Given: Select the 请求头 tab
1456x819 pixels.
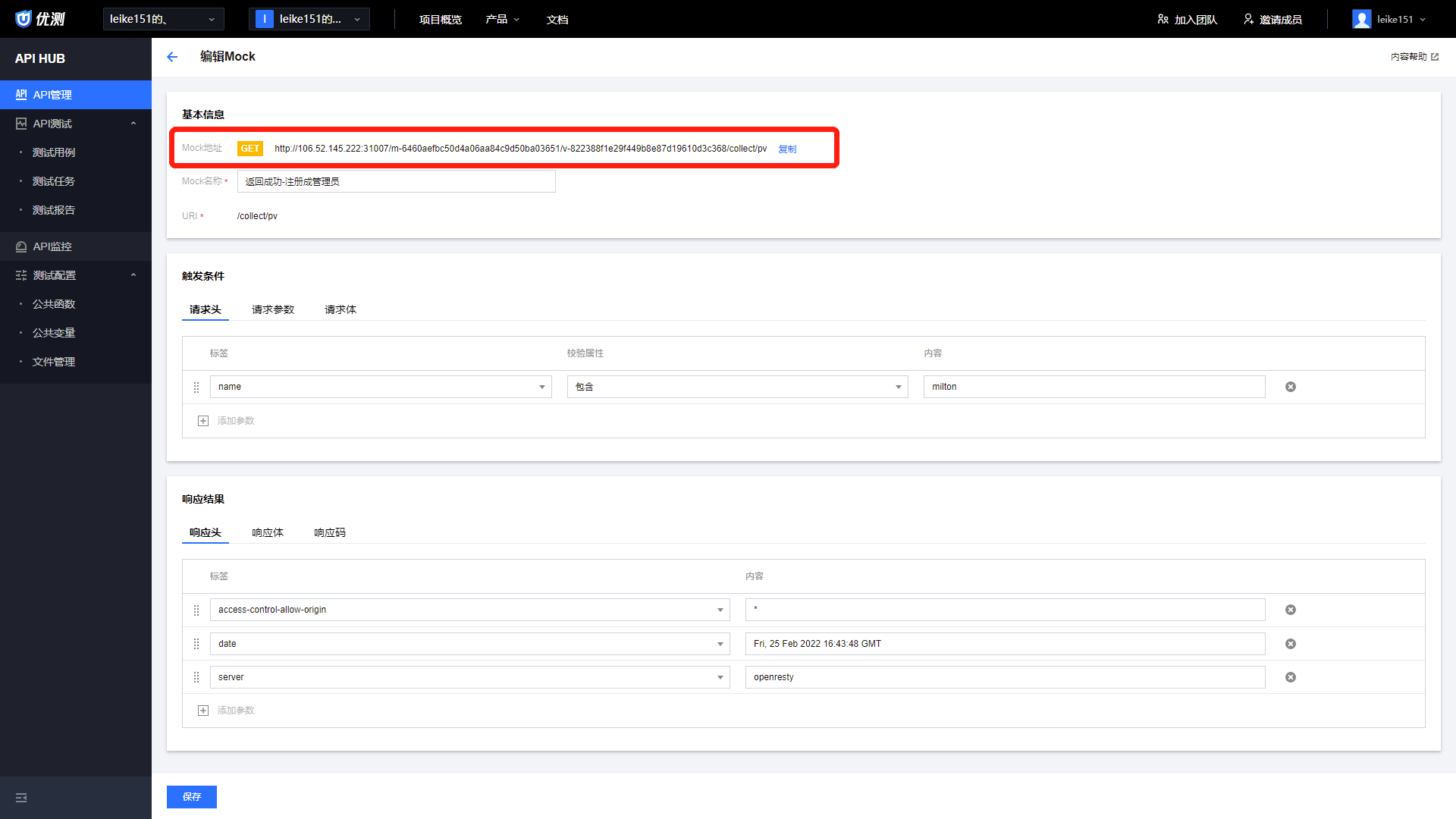Looking at the screenshot, I should pyautogui.click(x=206, y=309).
